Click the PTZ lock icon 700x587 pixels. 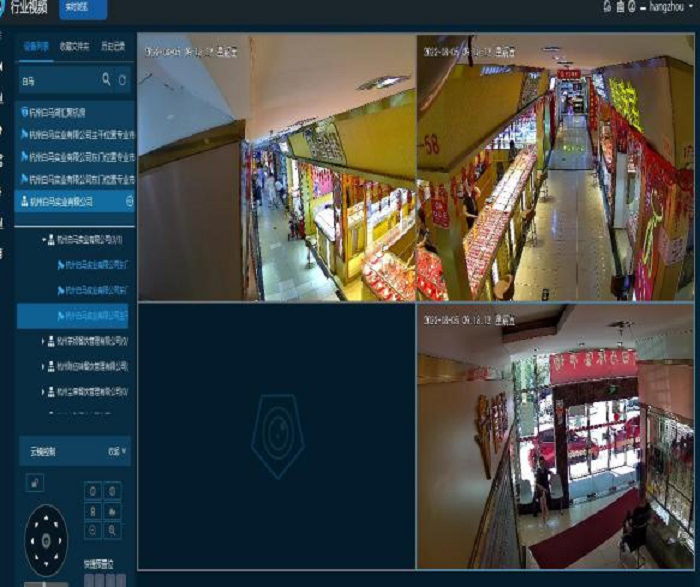tap(35, 484)
